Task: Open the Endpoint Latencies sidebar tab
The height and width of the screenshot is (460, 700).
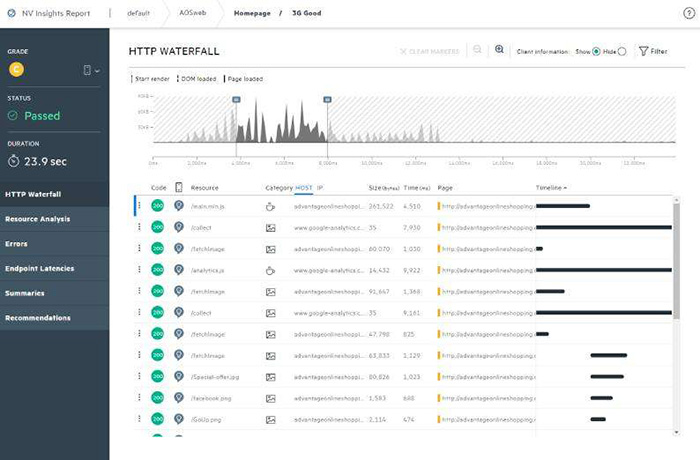Action: click(x=54, y=268)
